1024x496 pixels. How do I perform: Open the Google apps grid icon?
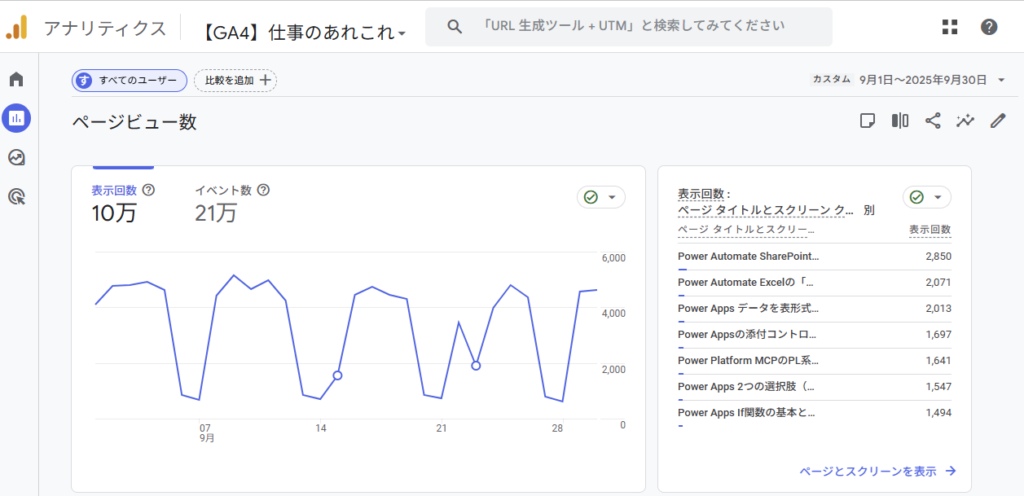point(950,27)
